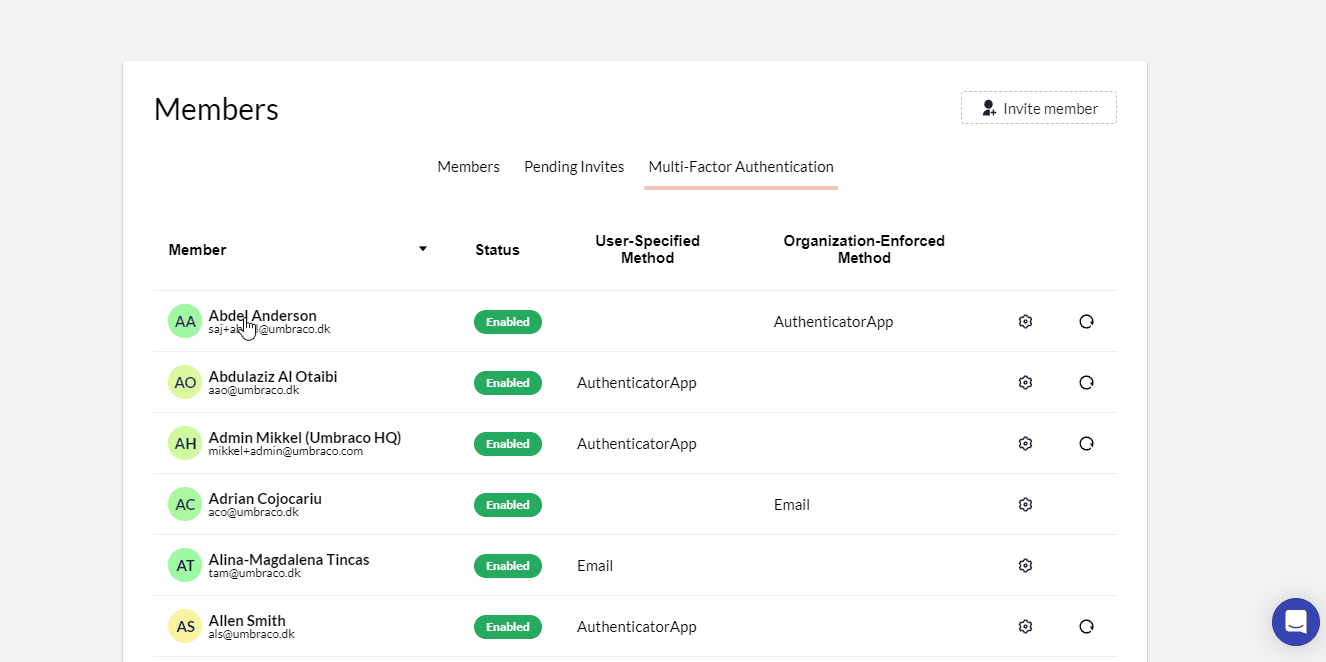Viewport: 1326px width, 662px height.
Task: Click the name Admin Mikkel (Umbraco HQ)
Action: pyautogui.click(x=305, y=437)
